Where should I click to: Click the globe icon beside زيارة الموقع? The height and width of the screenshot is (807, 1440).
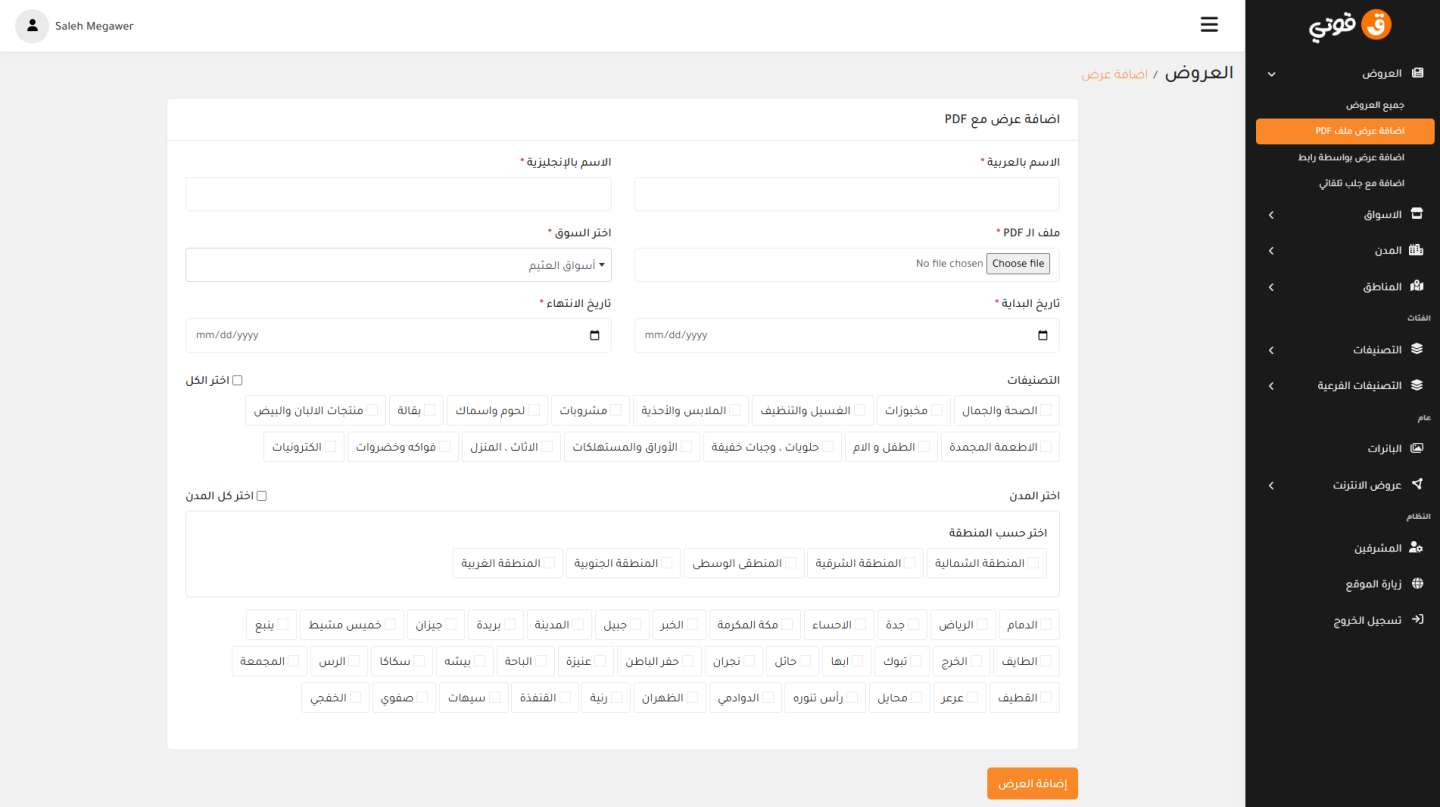(1416, 584)
